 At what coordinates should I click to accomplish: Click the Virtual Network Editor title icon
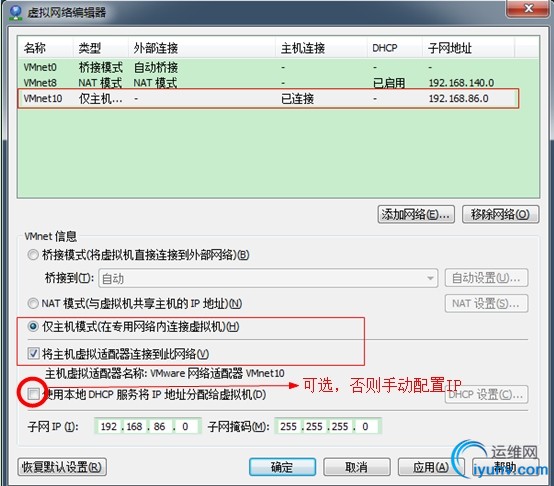coord(15,12)
